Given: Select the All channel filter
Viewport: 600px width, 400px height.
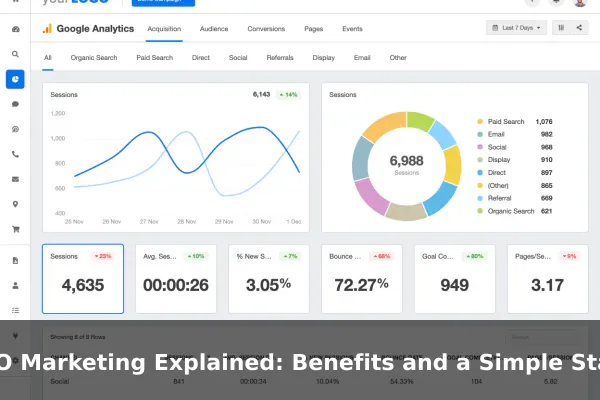Looking at the screenshot, I should click(47, 58).
